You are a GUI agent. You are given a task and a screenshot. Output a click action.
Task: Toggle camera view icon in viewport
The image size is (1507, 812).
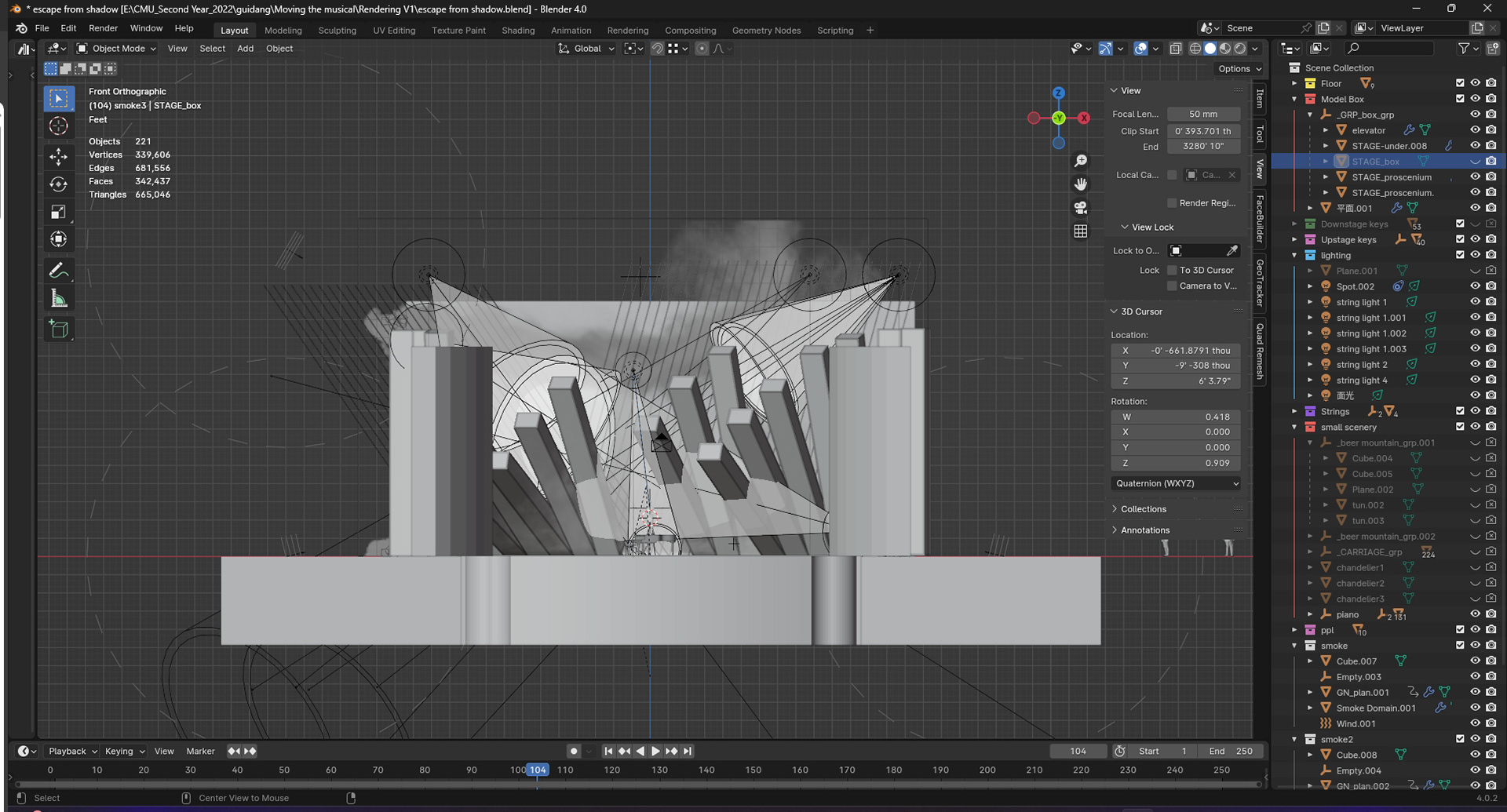(x=1081, y=208)
